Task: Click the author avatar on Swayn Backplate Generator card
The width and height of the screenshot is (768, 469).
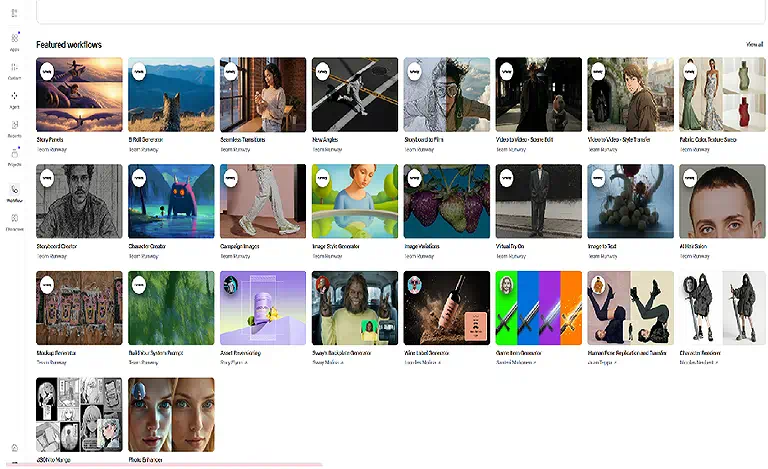Action: (323, 285)
